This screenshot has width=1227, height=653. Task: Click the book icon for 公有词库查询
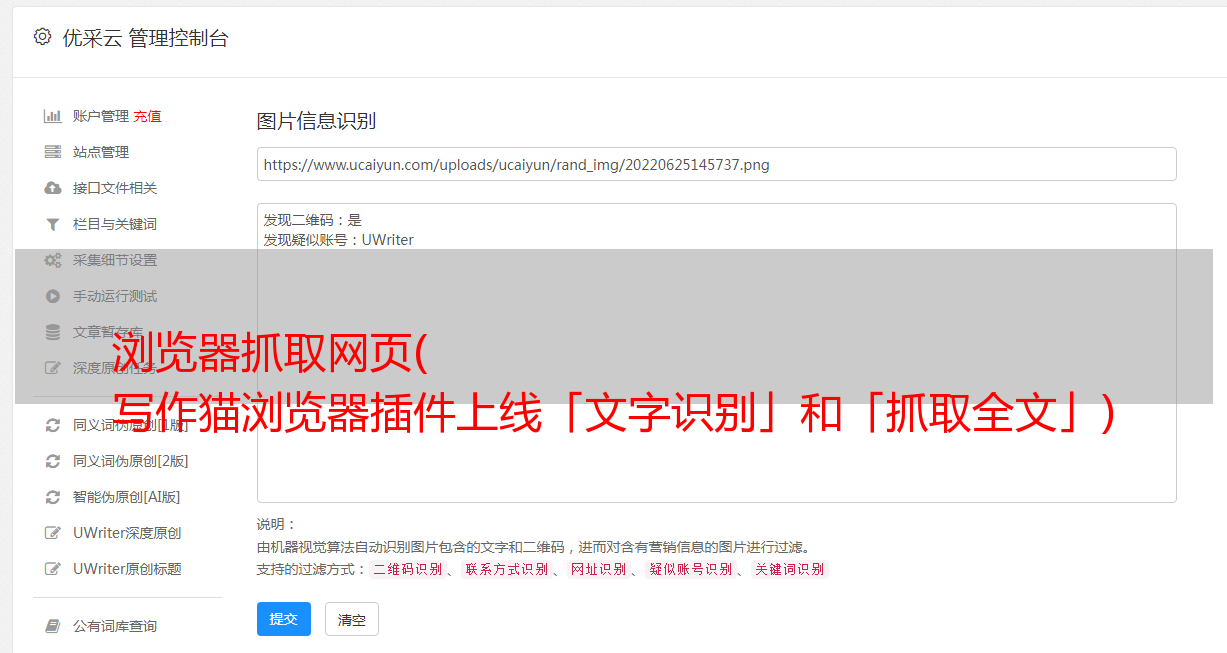[53, 626]
